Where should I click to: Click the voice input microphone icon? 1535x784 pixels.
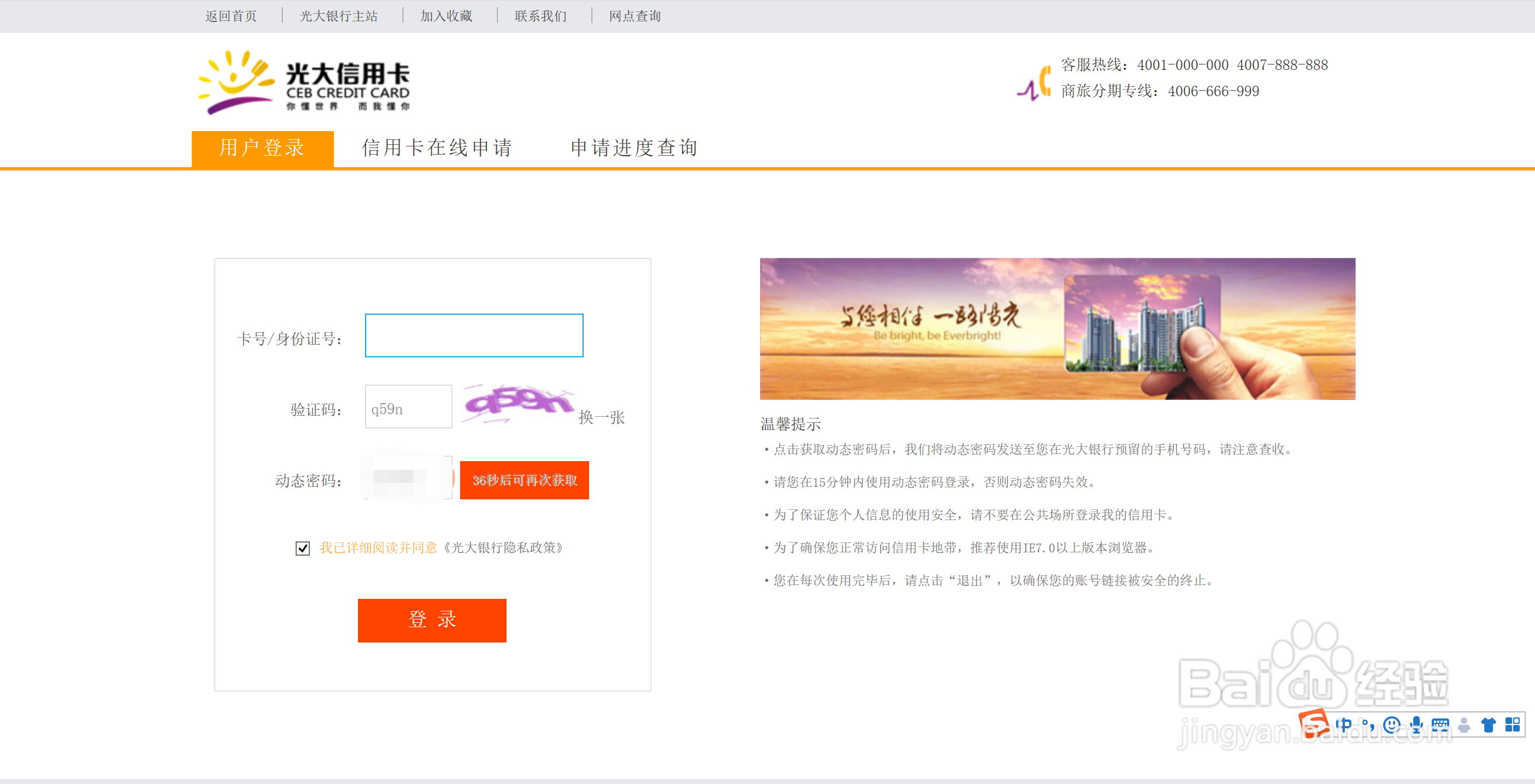click(x=1416, y=724)
